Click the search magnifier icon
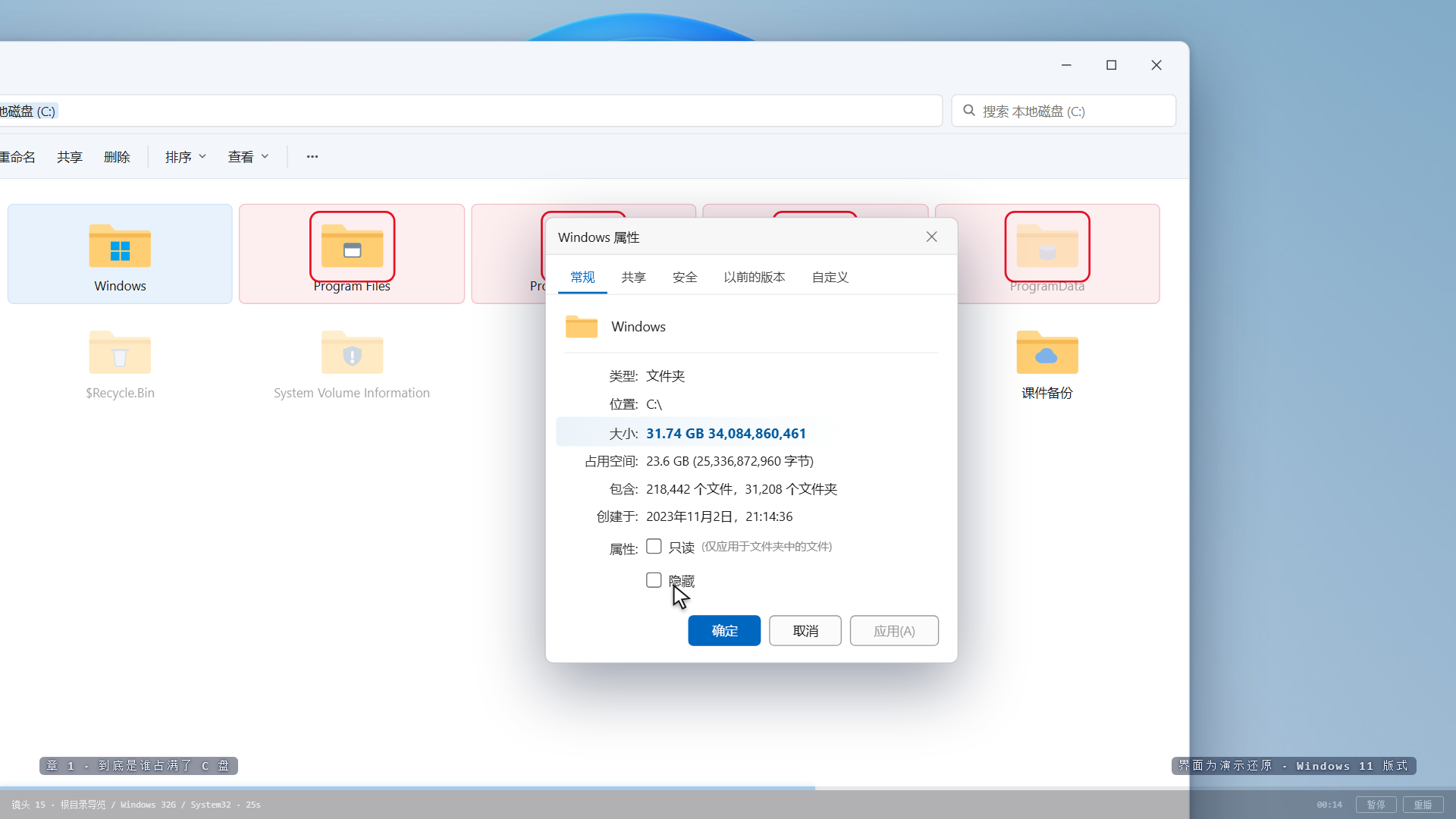 (969, 111)
